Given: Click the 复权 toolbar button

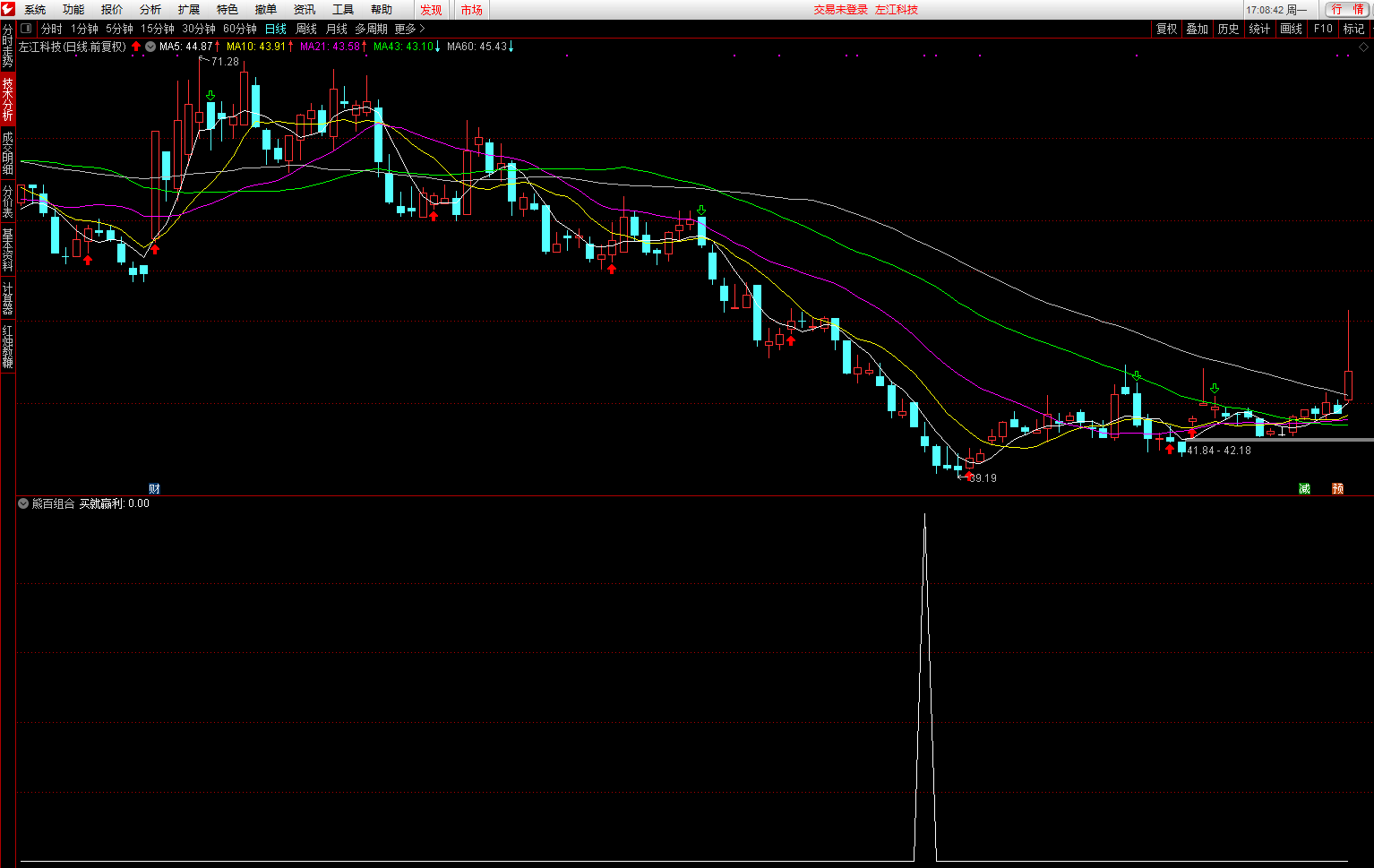Looking at the screenshot, I should pyautogui.click(x=1166, y=29).
